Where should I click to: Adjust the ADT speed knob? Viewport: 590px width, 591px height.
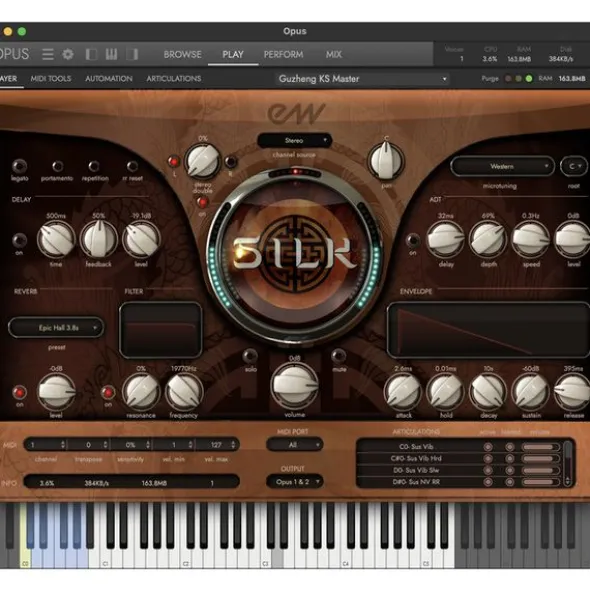pos(531,240)
